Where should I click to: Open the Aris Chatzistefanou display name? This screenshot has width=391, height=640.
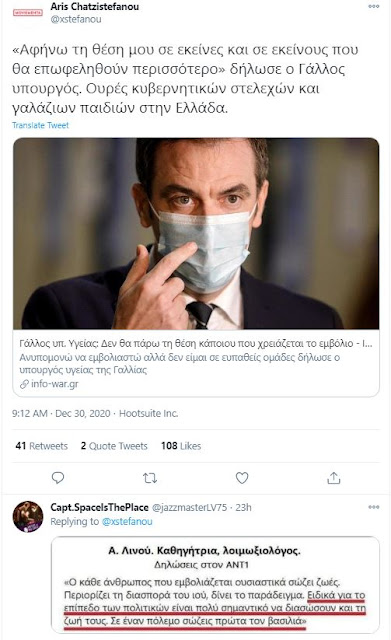pos(95,7)
